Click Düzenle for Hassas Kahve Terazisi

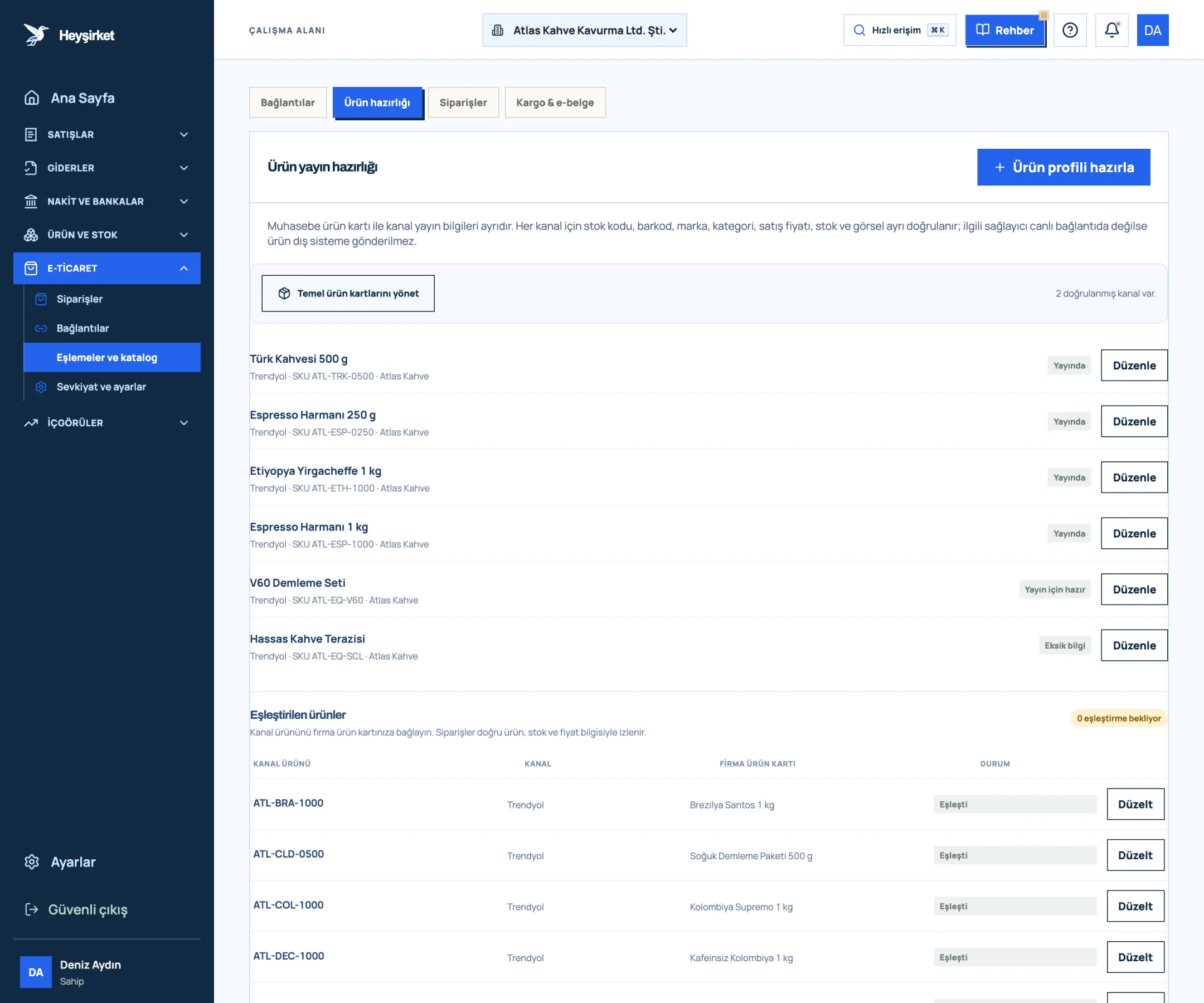(x=1134, y=646)
